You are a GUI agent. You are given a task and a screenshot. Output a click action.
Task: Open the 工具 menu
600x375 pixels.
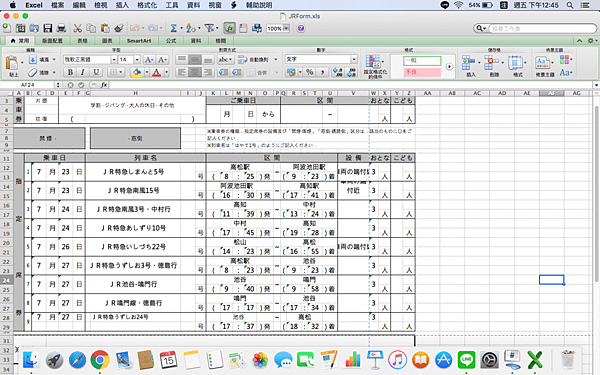click(x=172, y=5)
